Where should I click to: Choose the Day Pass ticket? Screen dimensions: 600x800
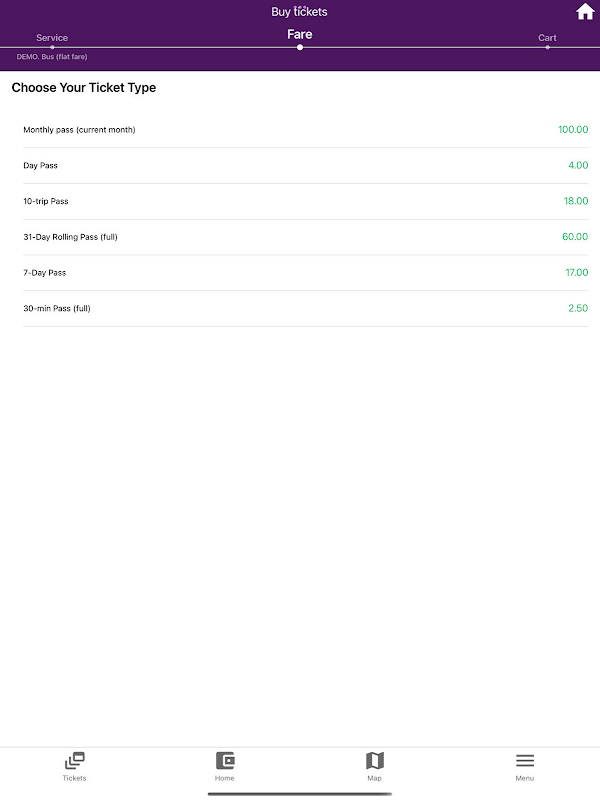coord(306,165)
